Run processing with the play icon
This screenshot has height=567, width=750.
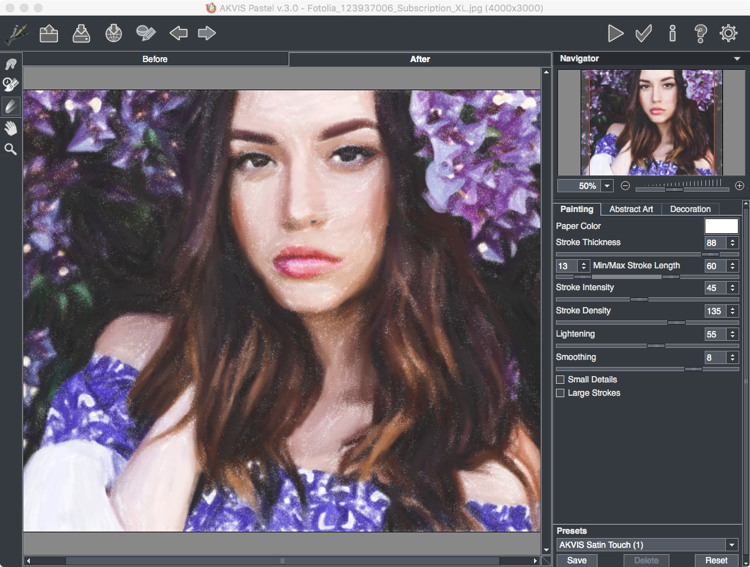click(x=615, y=33)
